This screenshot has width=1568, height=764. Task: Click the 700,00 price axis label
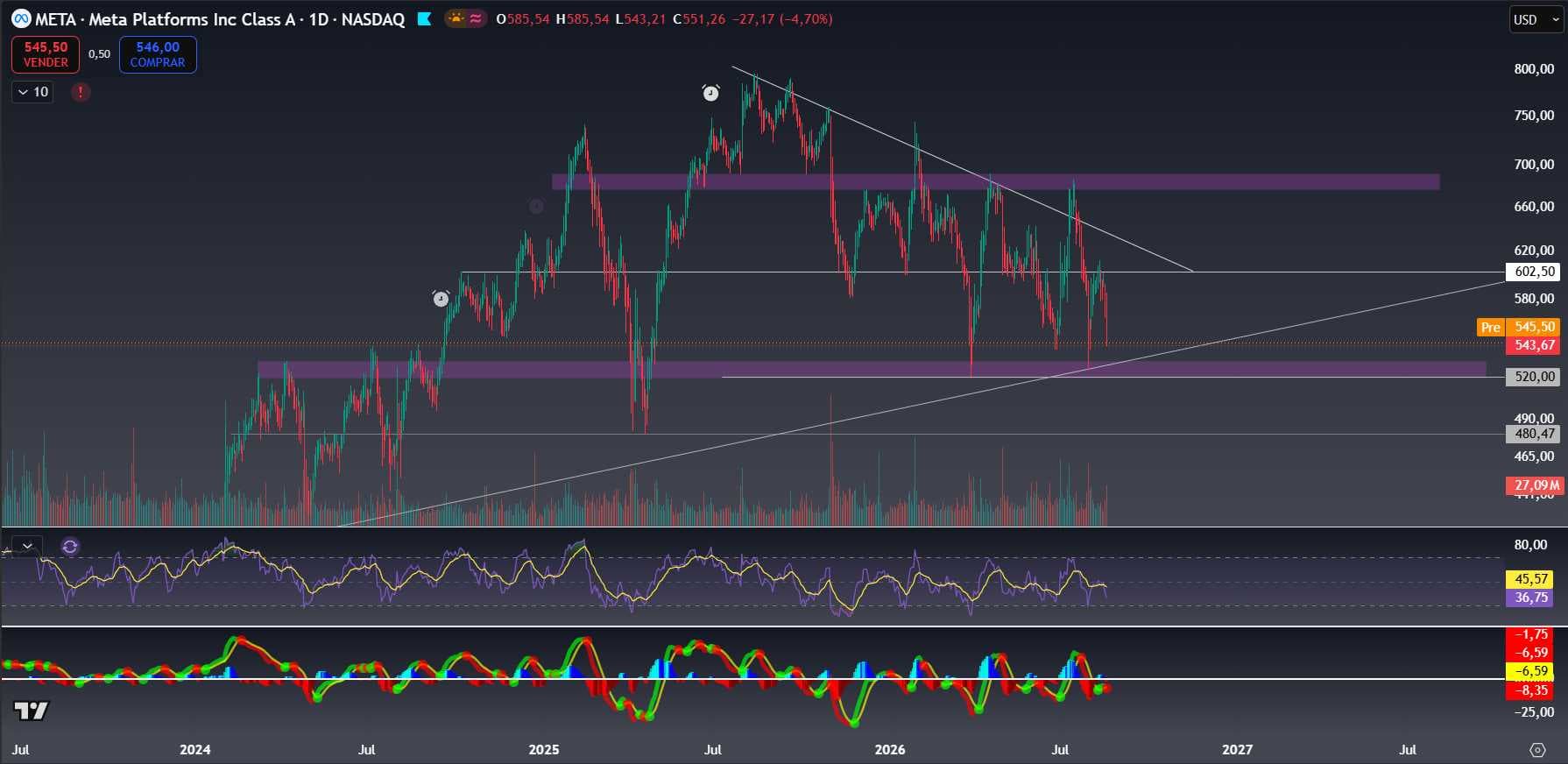pyautogui.click(x=1535, y=165)
